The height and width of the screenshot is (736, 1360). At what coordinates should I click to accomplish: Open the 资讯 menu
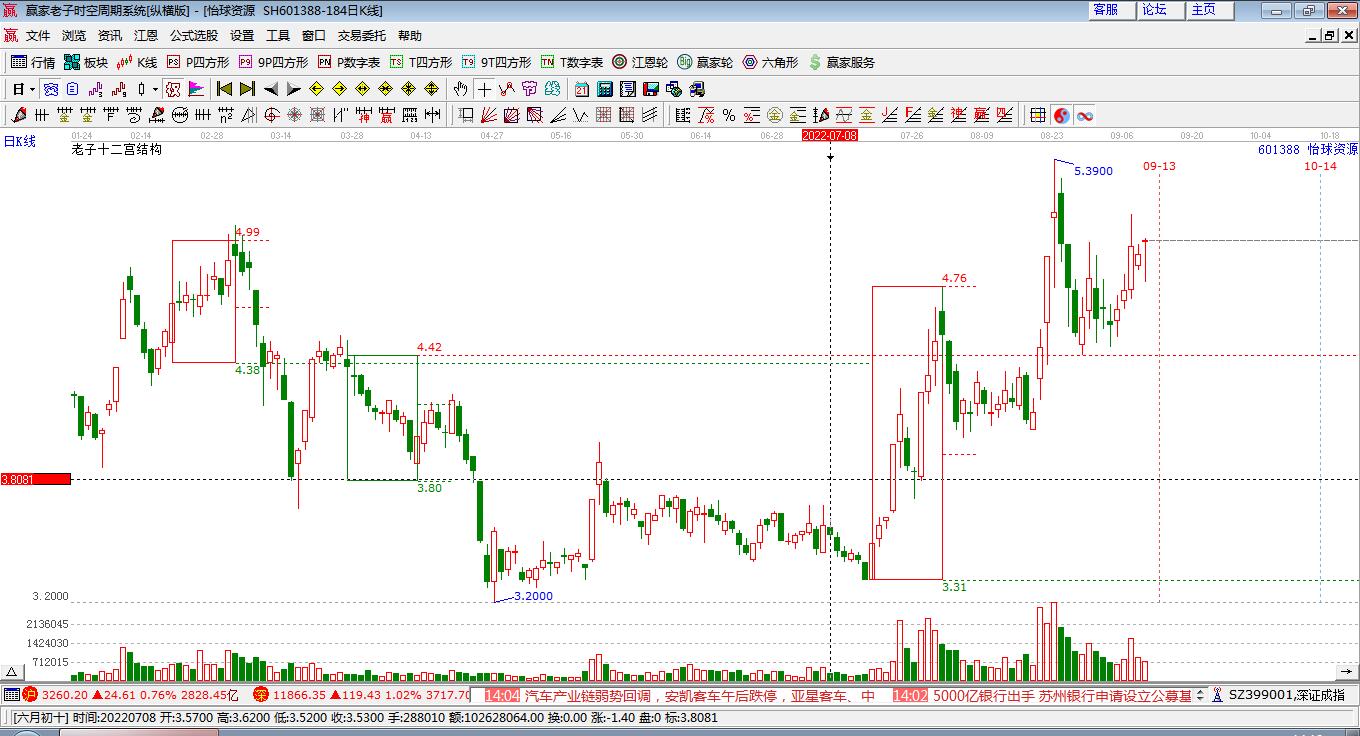point(110,35)
